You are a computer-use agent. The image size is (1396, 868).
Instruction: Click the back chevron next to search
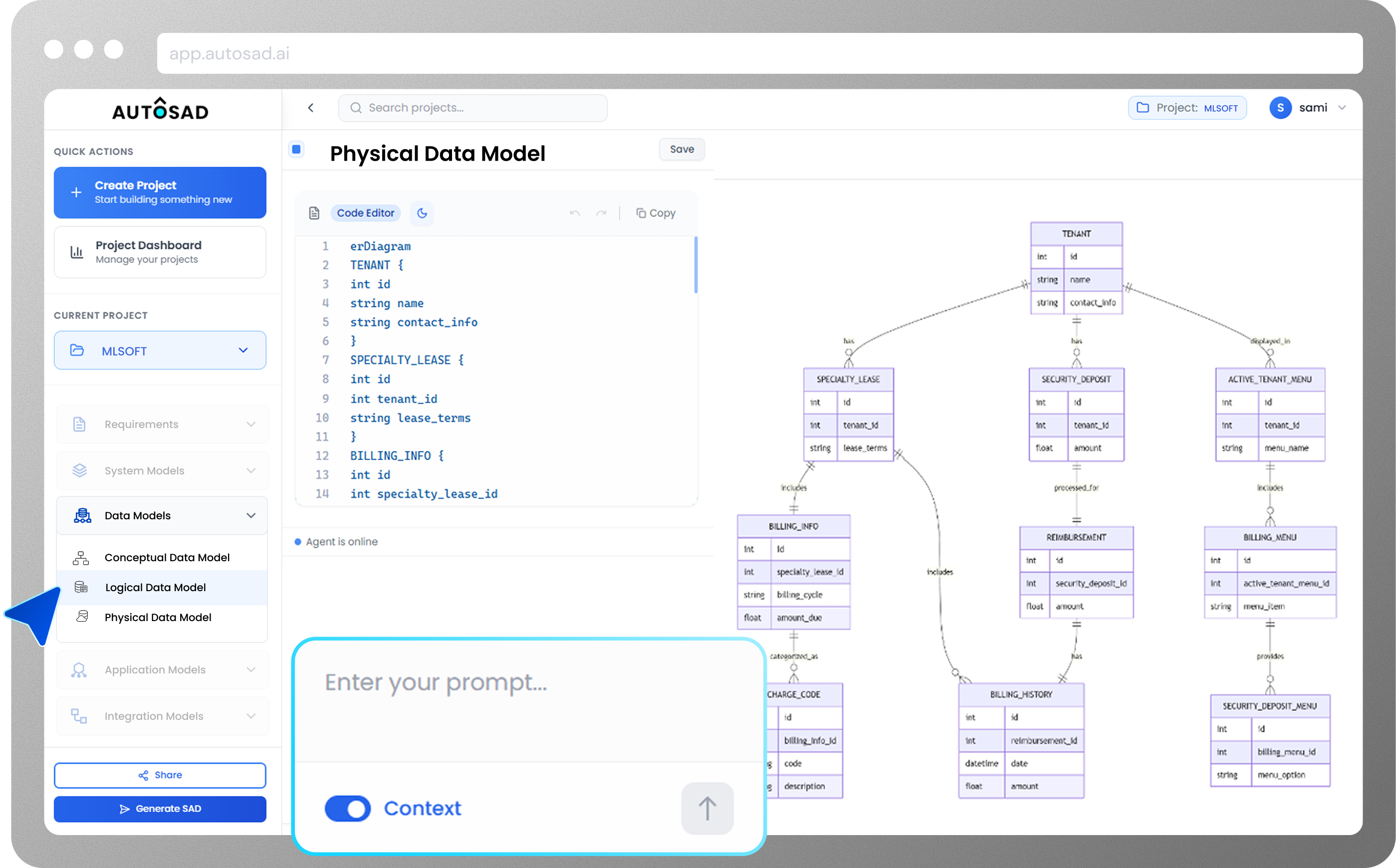click(310, 108)
